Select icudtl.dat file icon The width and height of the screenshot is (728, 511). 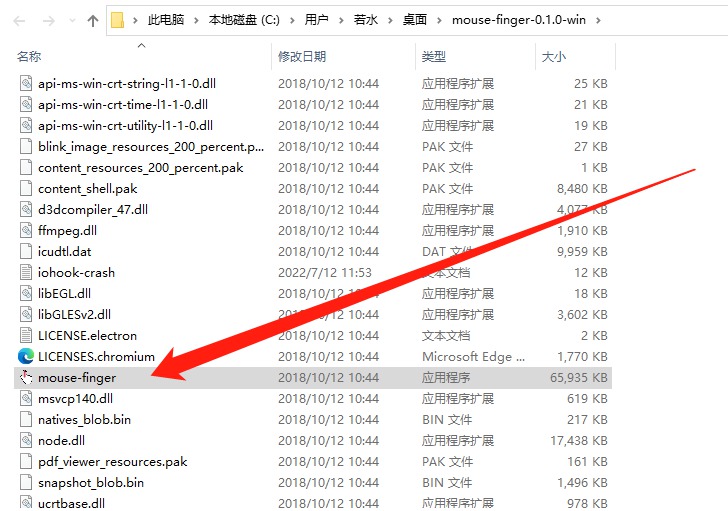(26, 252)
